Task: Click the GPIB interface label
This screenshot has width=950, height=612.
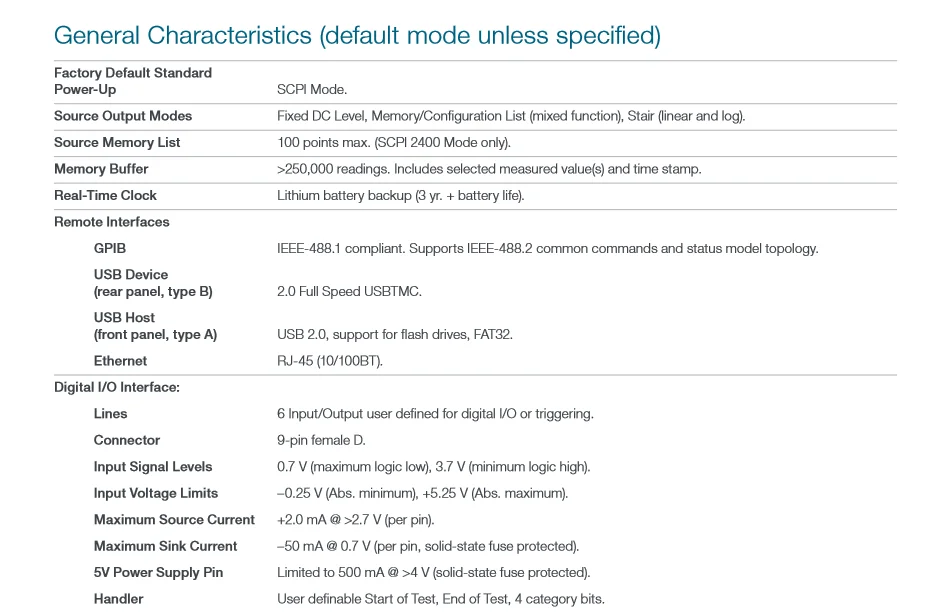Action: tap(110, 248)
